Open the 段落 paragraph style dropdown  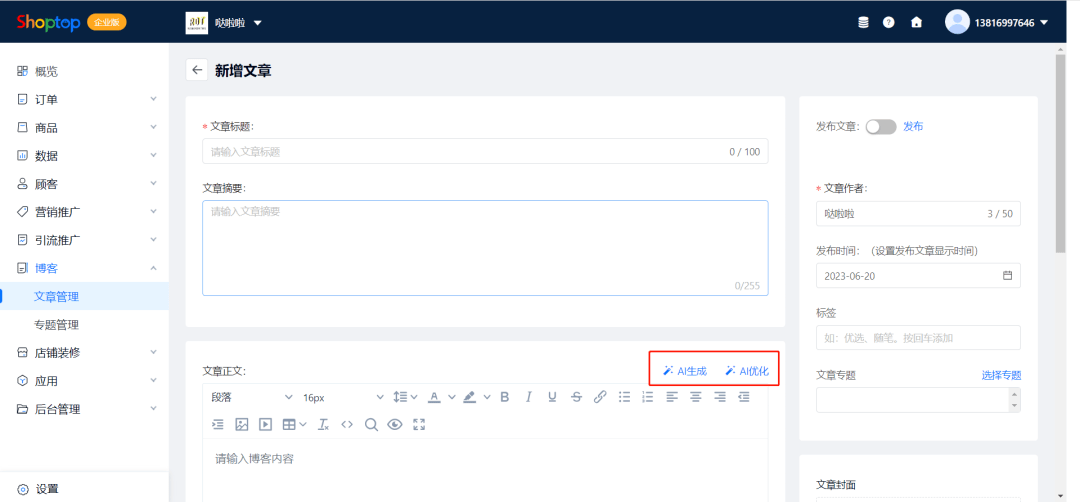tap(252, 397)
